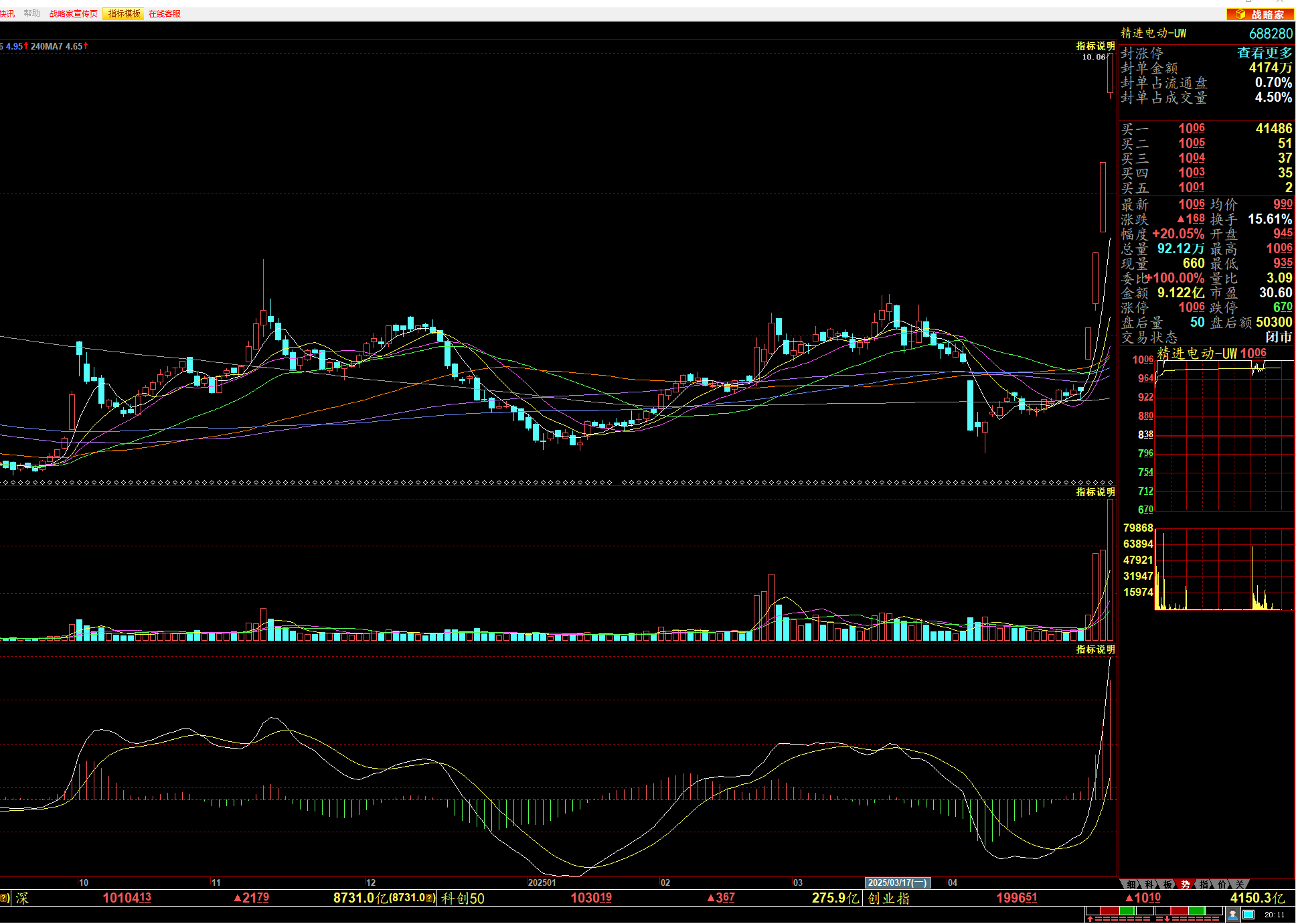
Task: Click the 科创50 index in status bar
Action: coord(463,899)
